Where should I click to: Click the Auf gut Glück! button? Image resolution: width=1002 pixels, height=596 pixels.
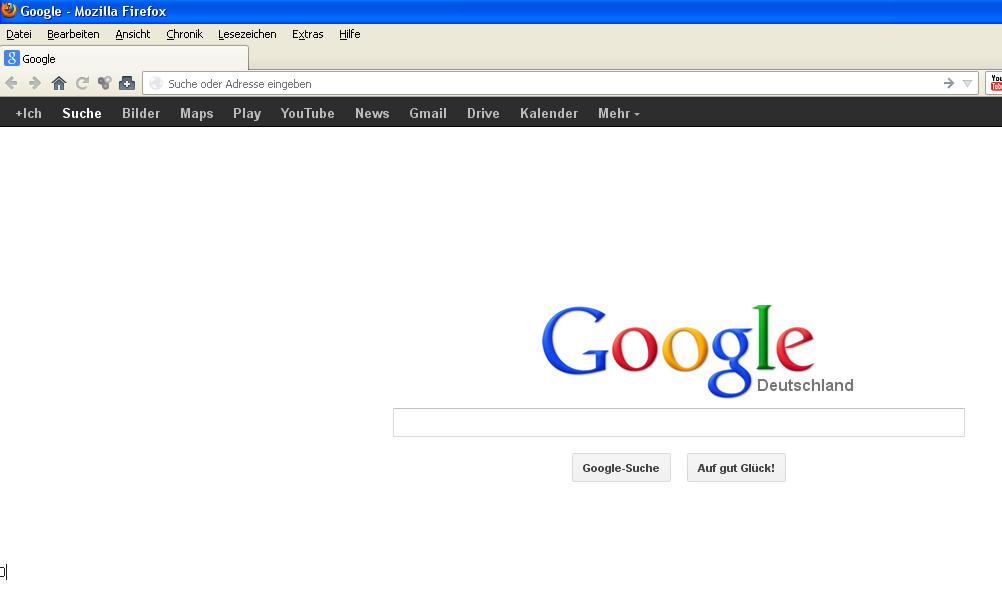pos(736,468)
